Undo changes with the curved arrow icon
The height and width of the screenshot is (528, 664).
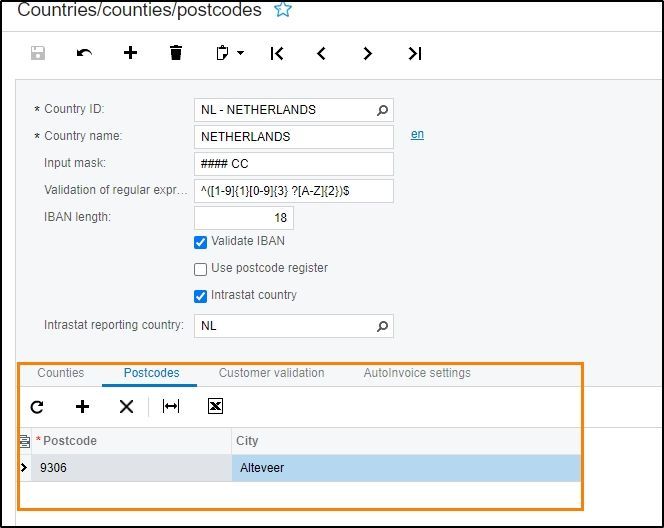point(84,53)
